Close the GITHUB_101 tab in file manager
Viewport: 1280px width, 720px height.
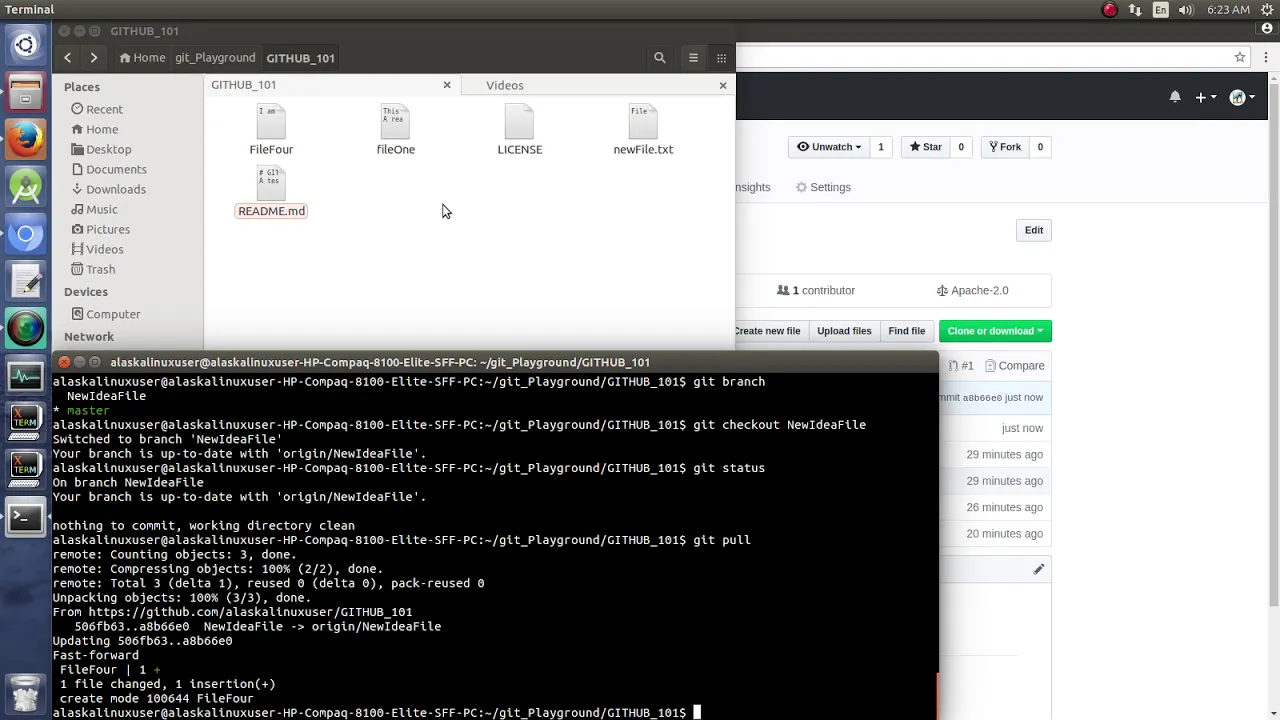tap(447, 85)
